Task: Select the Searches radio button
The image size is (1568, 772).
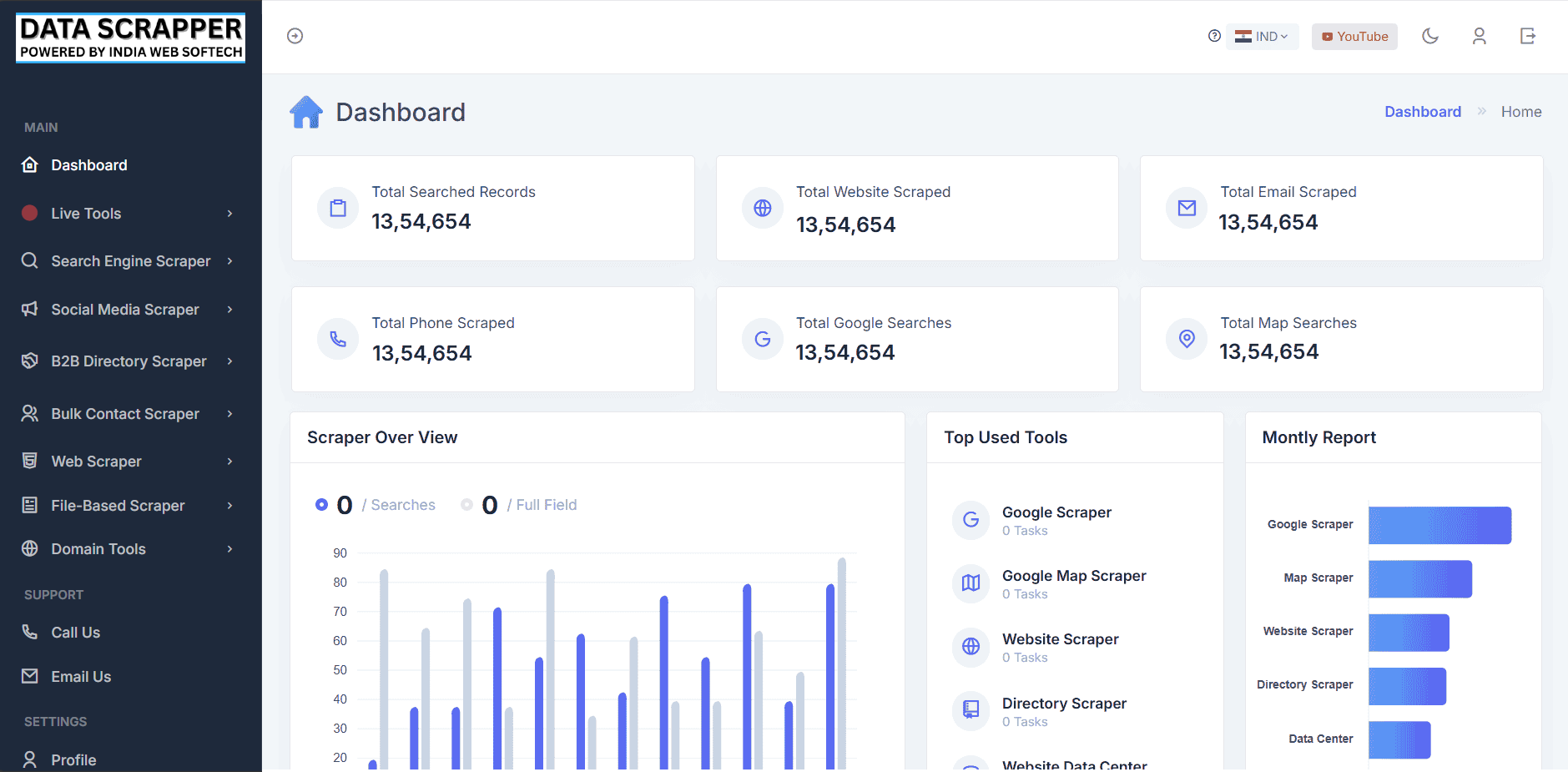Action: 321,504
